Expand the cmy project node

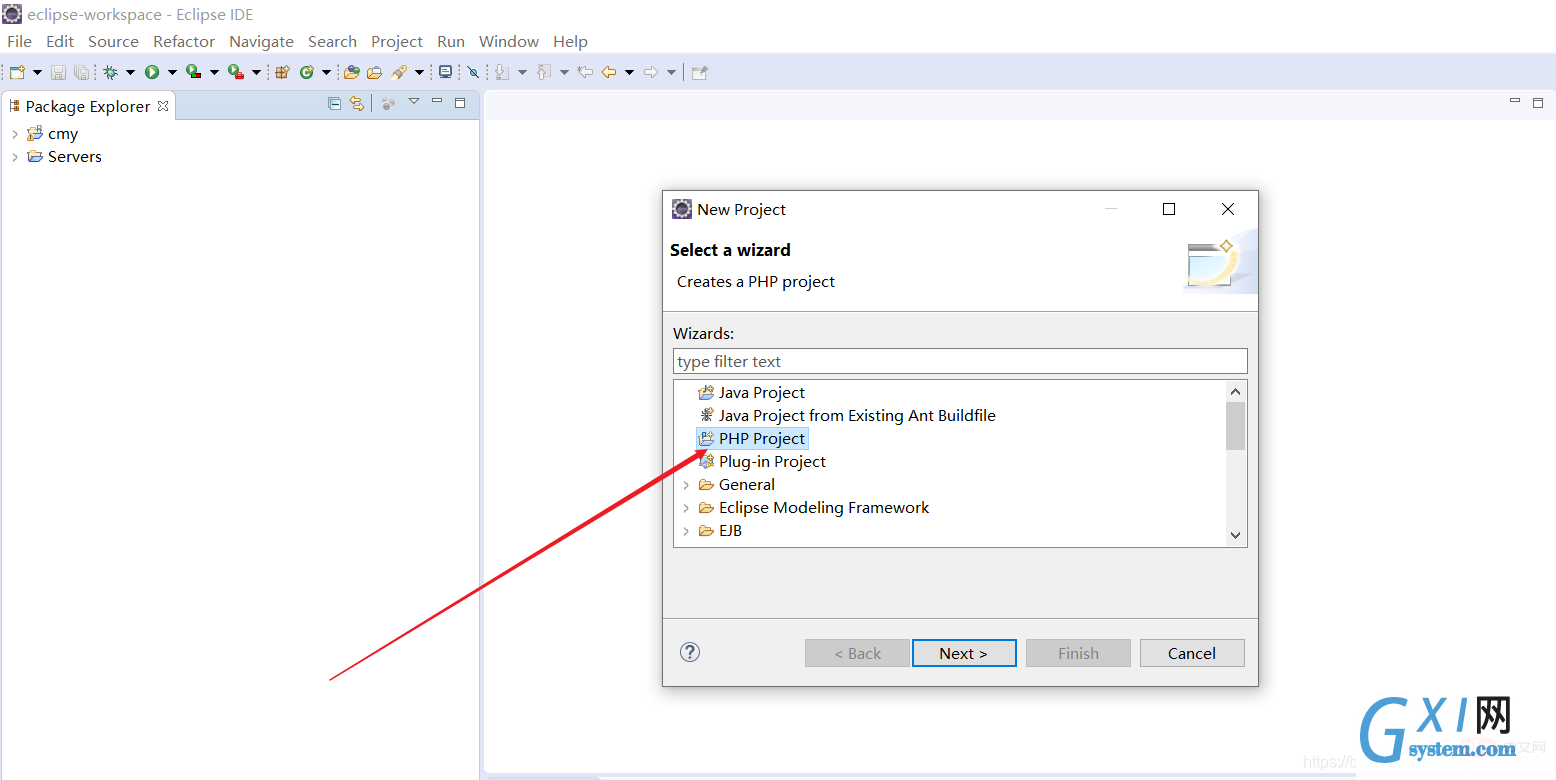[x=14, y=134]
